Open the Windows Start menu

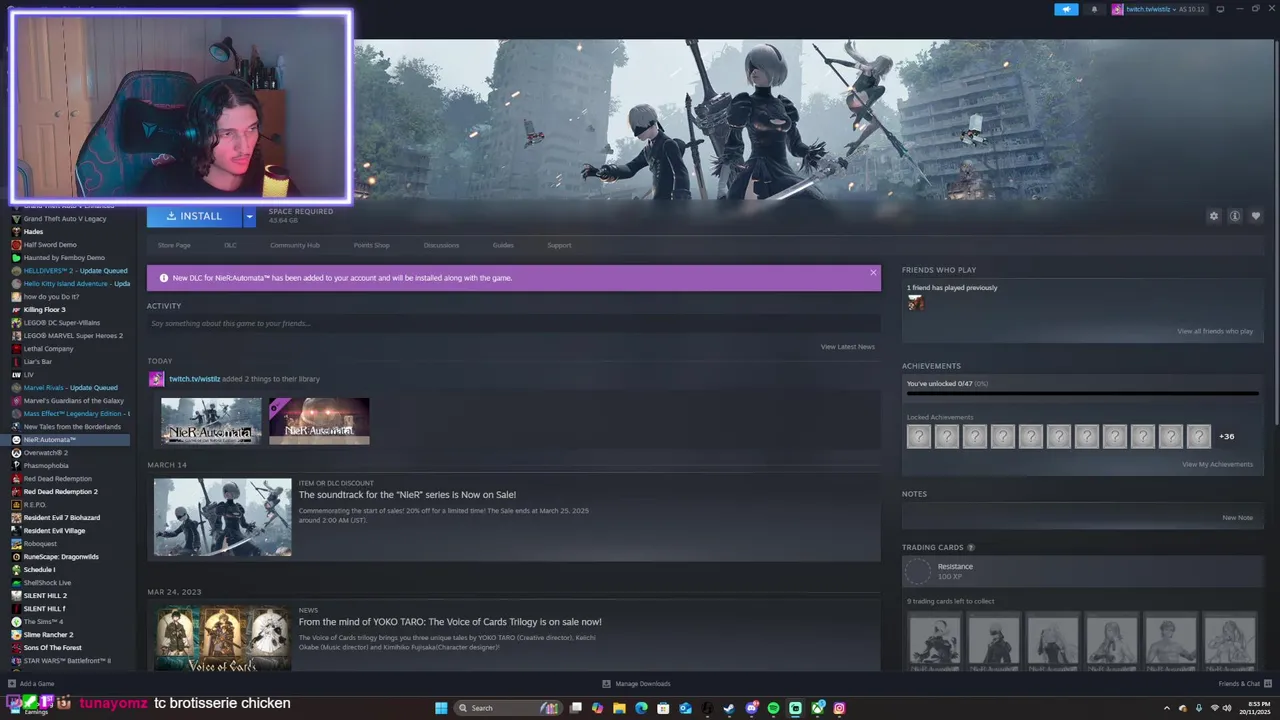(x=441, y=708)
